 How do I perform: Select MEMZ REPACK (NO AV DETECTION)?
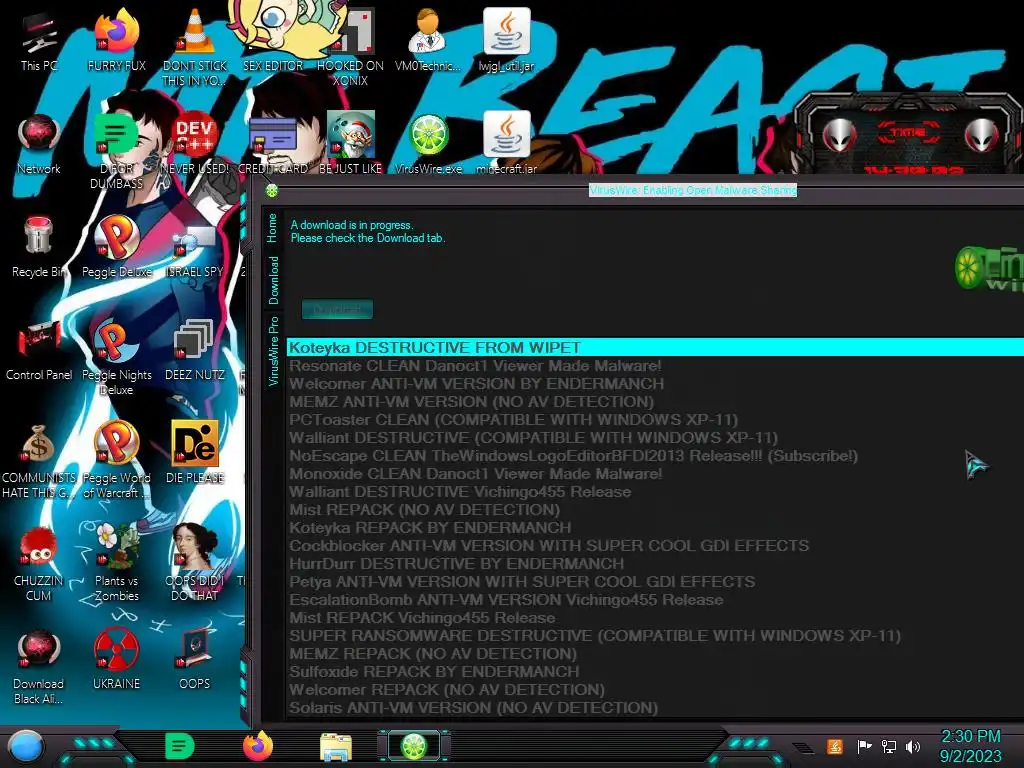[x=655, y=654]
